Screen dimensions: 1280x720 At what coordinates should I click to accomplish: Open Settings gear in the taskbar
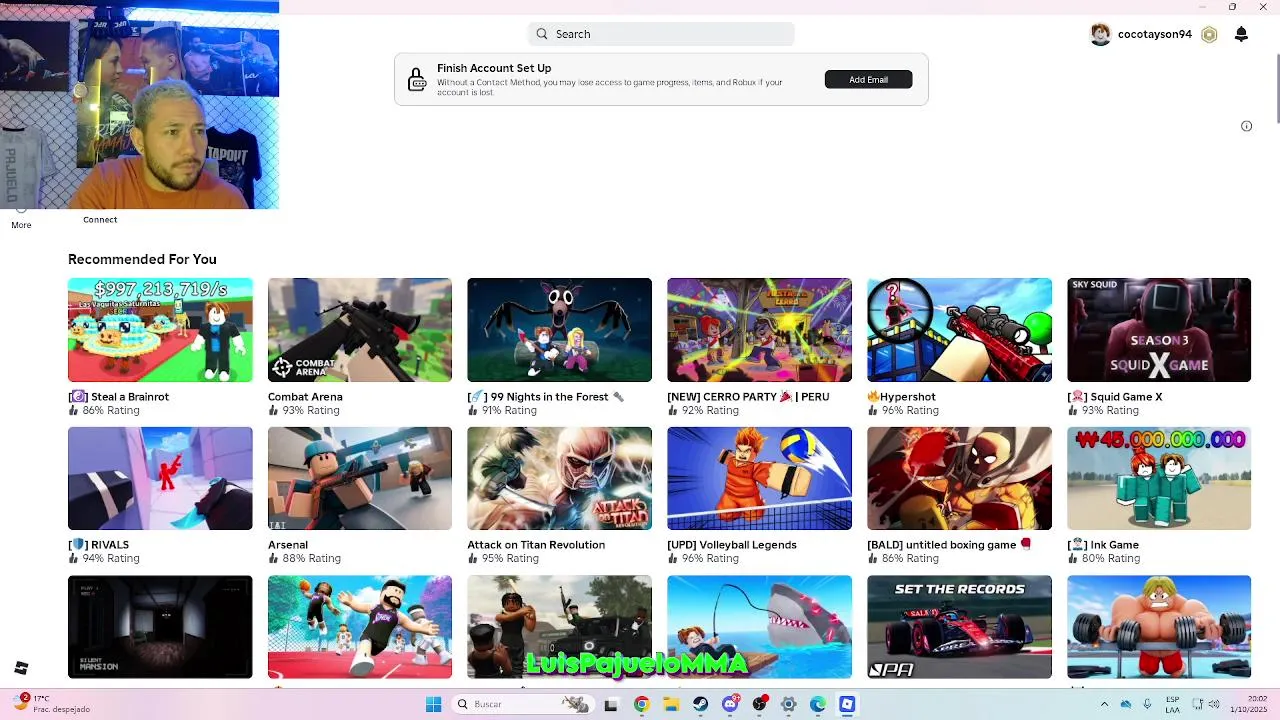click(x=788, y=705)
